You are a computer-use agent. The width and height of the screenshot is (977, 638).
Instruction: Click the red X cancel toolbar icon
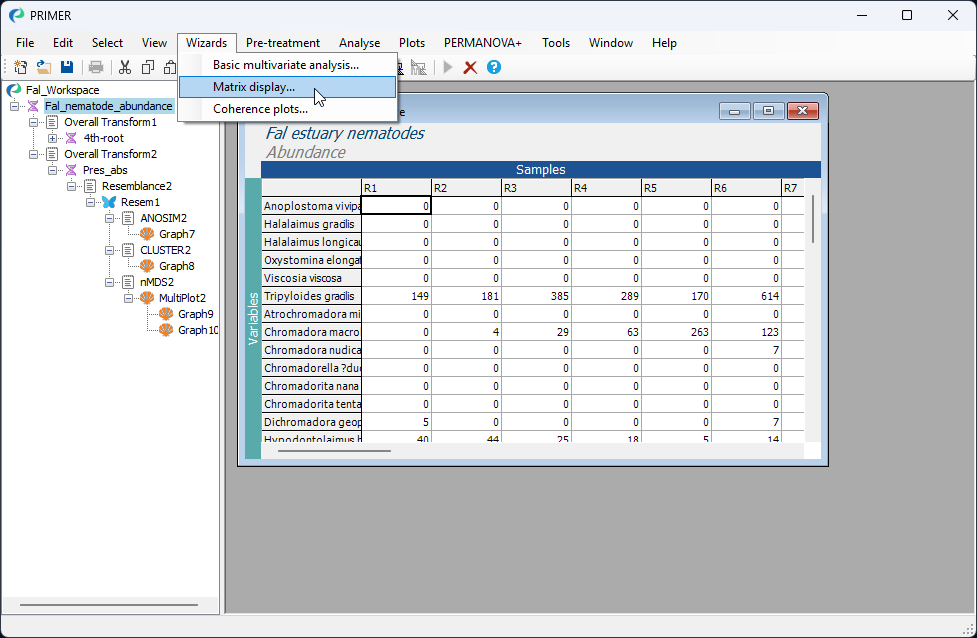(x=470, y=67)
